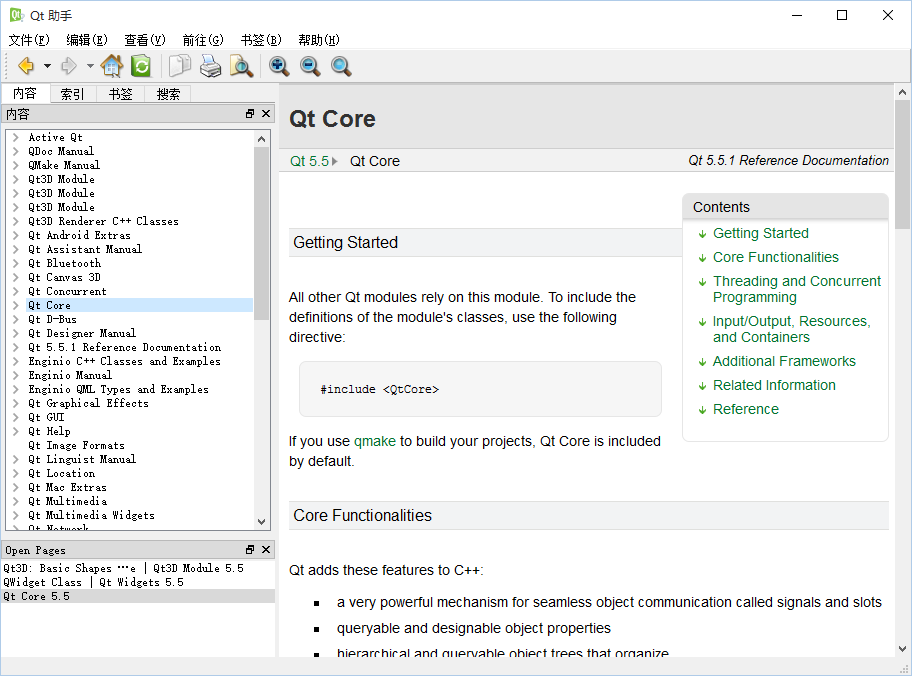The height and width of the screenshot is (676, 912).
Task: Print the document with the printer icon
Action: coord(210,66)
